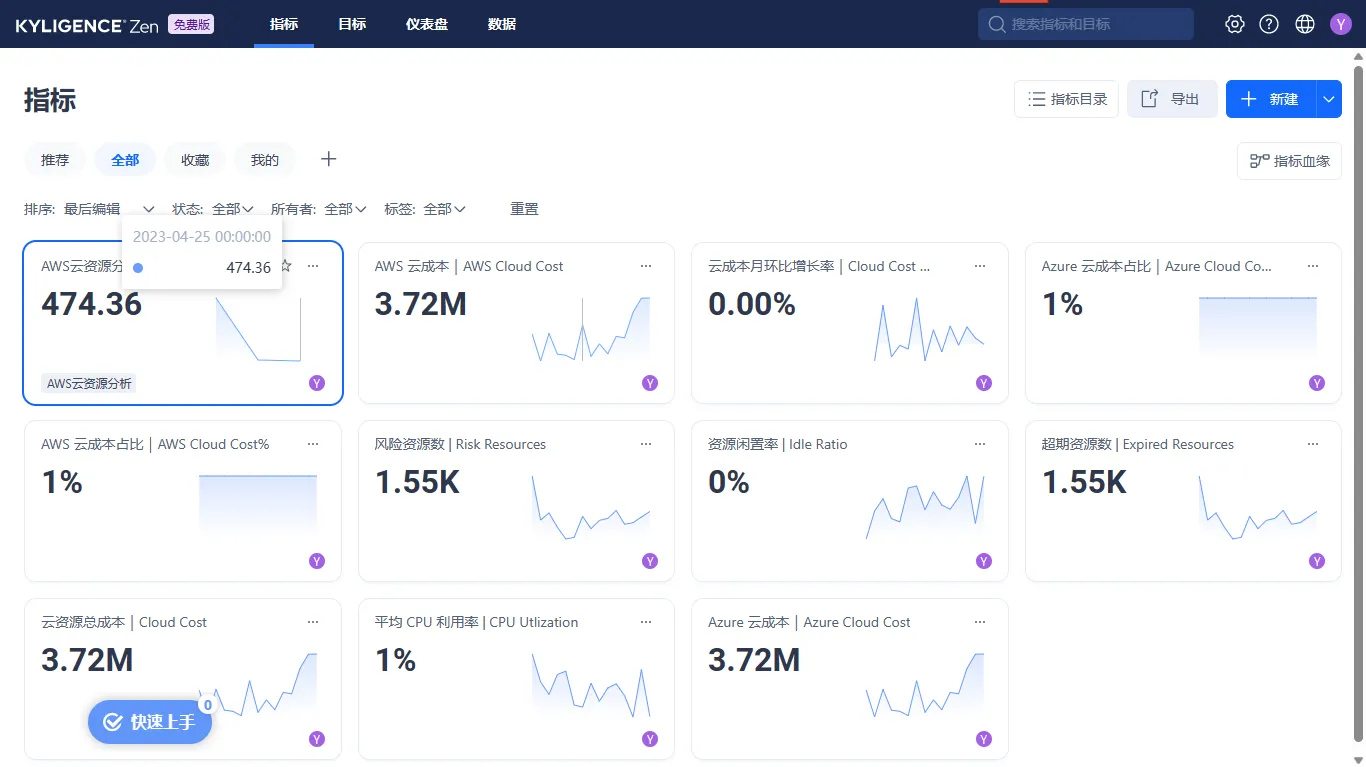Click the plus icon to add filter tab
This screenshot has height=767, width=1366.
(328, 159)
